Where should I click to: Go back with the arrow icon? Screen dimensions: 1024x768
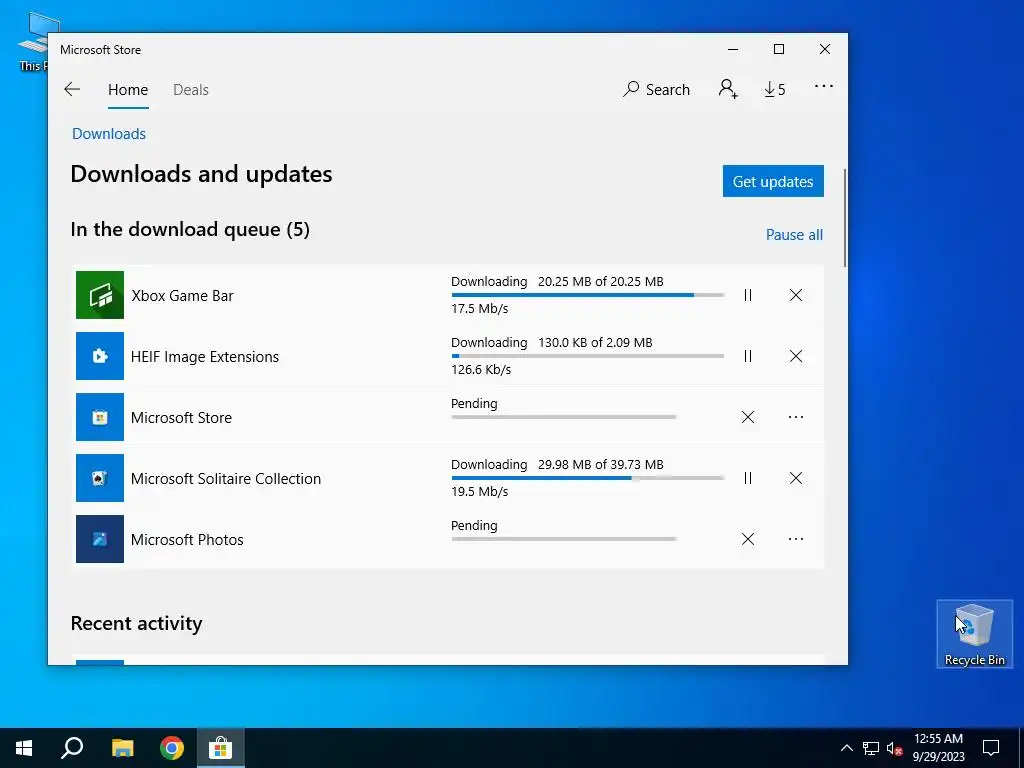tap(72, 89)
